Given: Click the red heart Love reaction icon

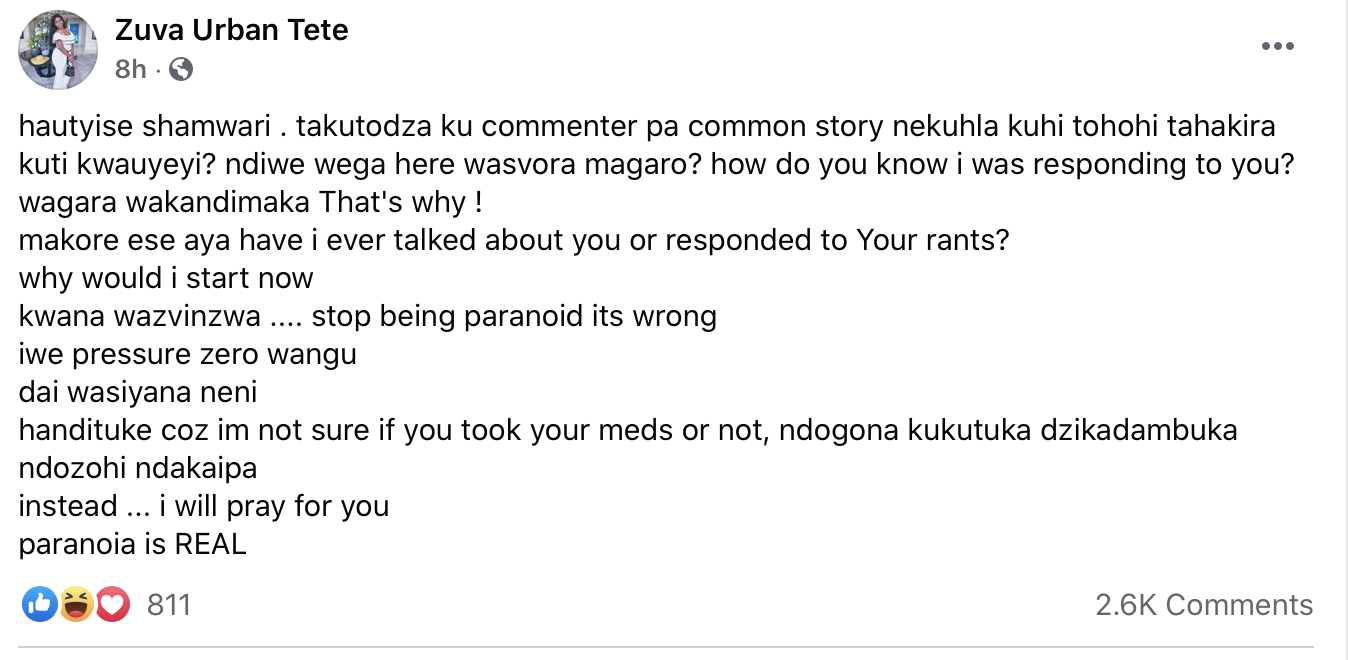Looking at the screenshot, I should coord(112,604).
